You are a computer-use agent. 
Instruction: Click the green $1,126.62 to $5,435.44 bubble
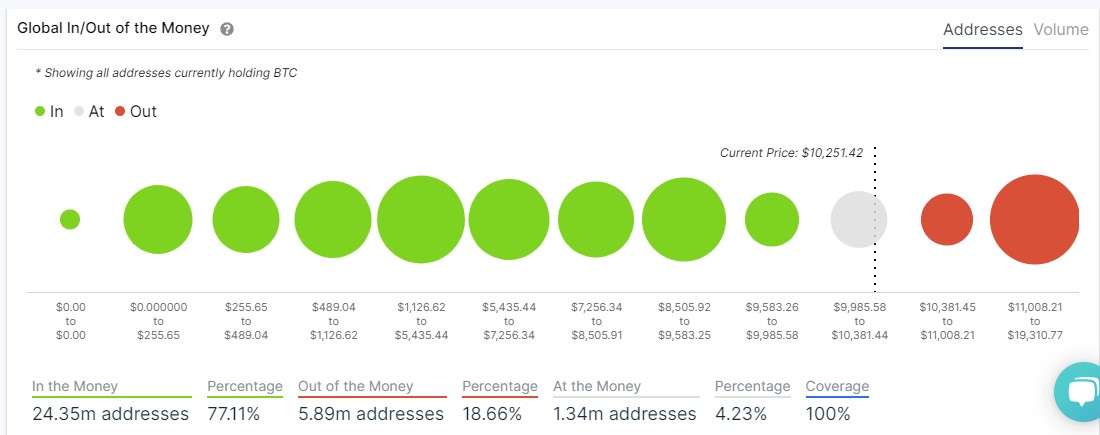pos(421,219)
